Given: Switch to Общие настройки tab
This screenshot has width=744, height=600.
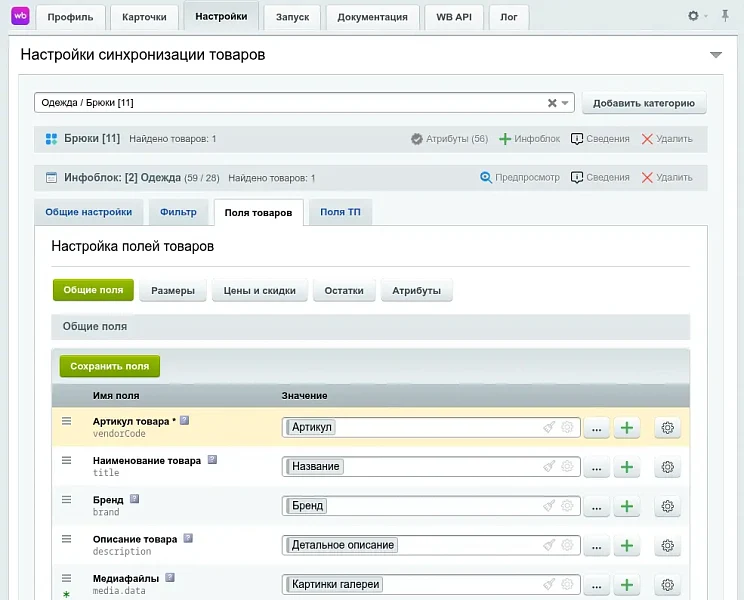Looking at the screenshot, I should coord(89,212).
